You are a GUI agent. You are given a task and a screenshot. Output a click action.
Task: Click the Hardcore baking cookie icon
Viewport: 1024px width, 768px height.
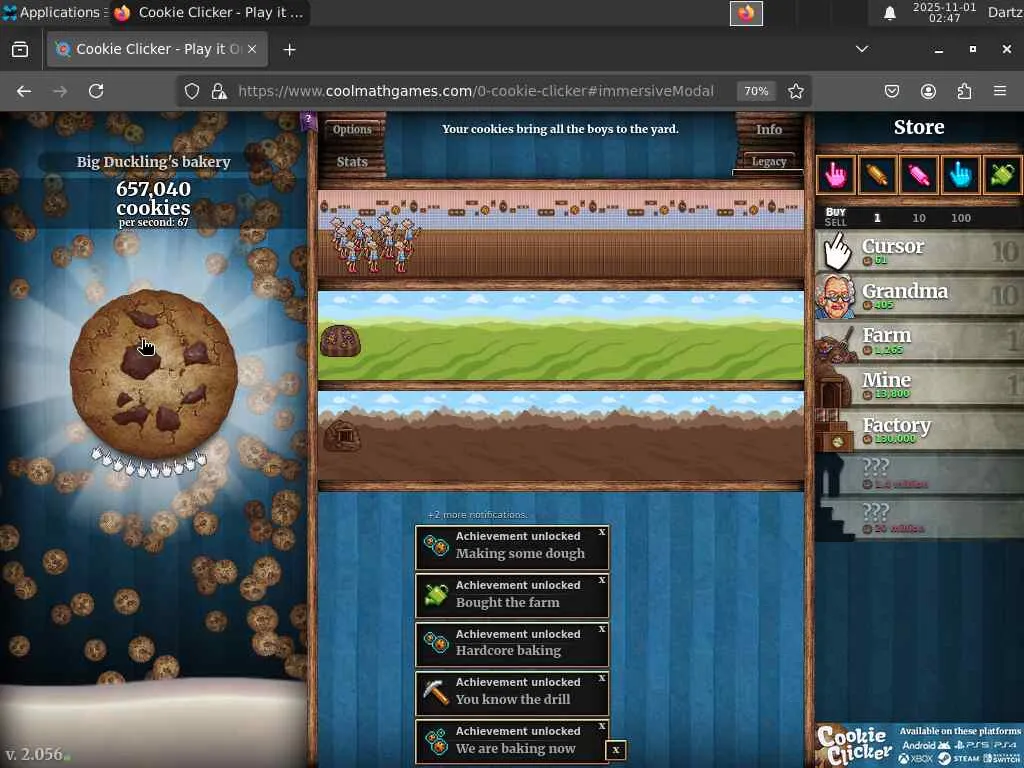tap(436, 643)
